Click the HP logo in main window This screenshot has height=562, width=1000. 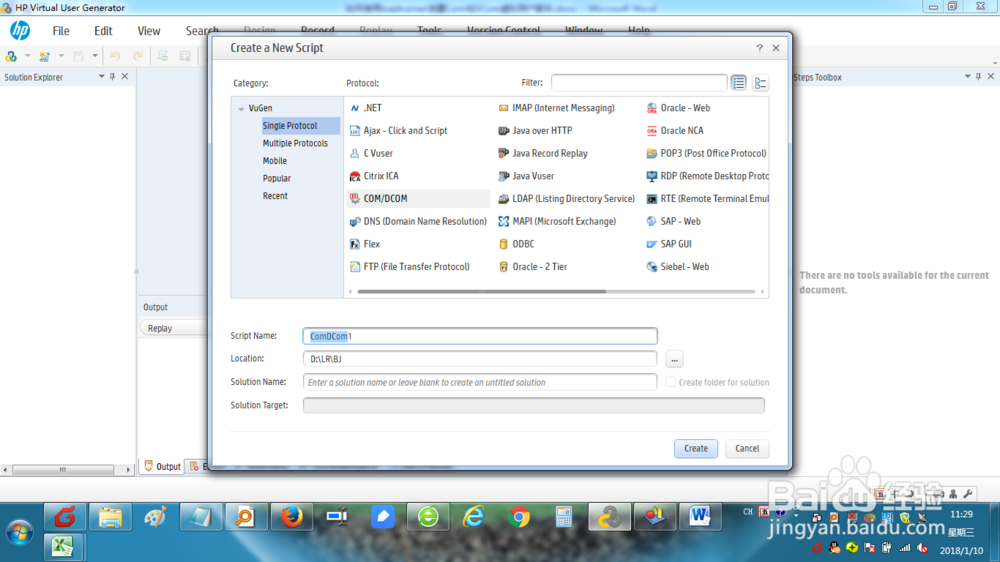[20, 30]
